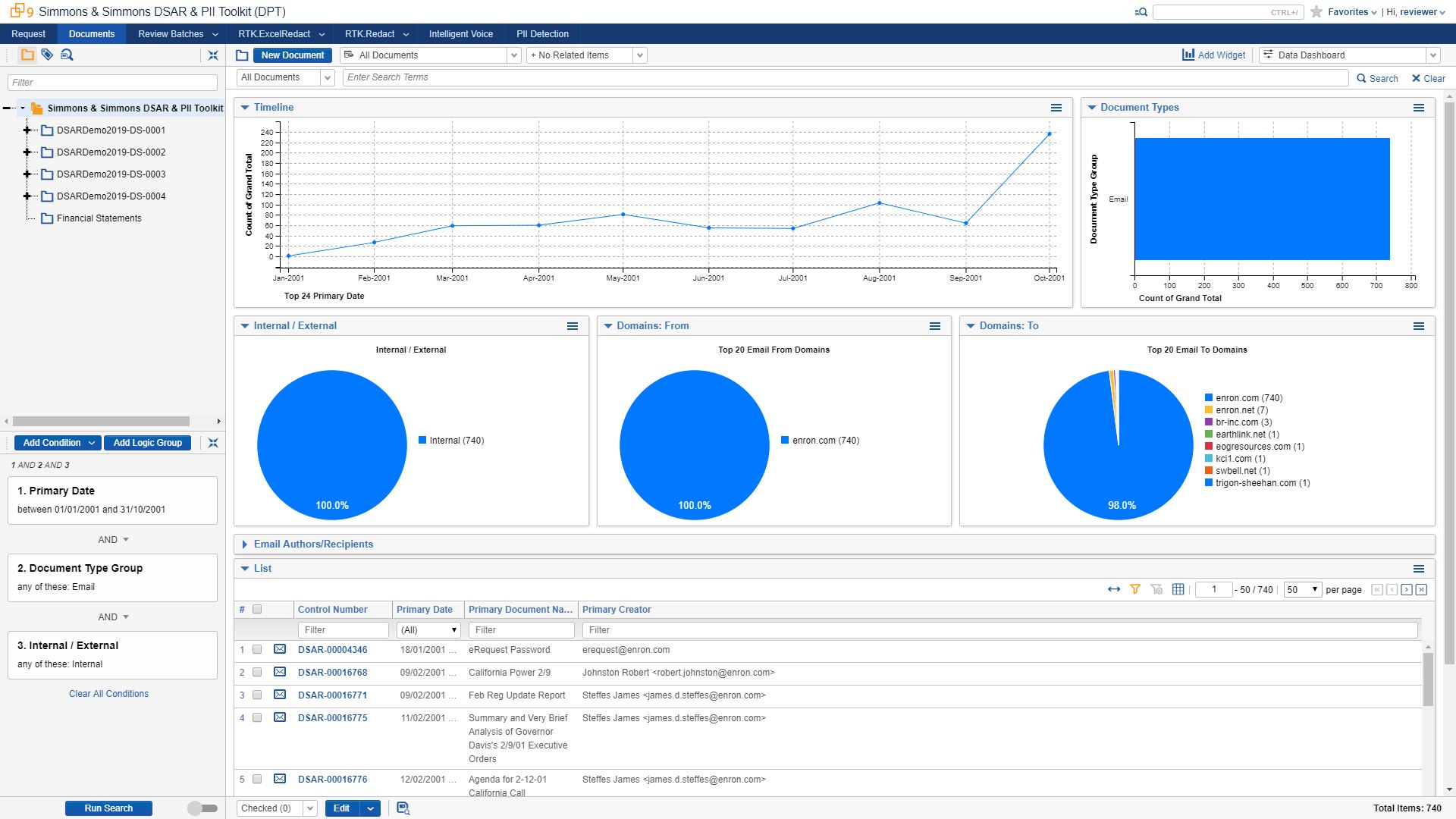Open the Intelligent Voice tab
1456x819 pixels.
461,34
